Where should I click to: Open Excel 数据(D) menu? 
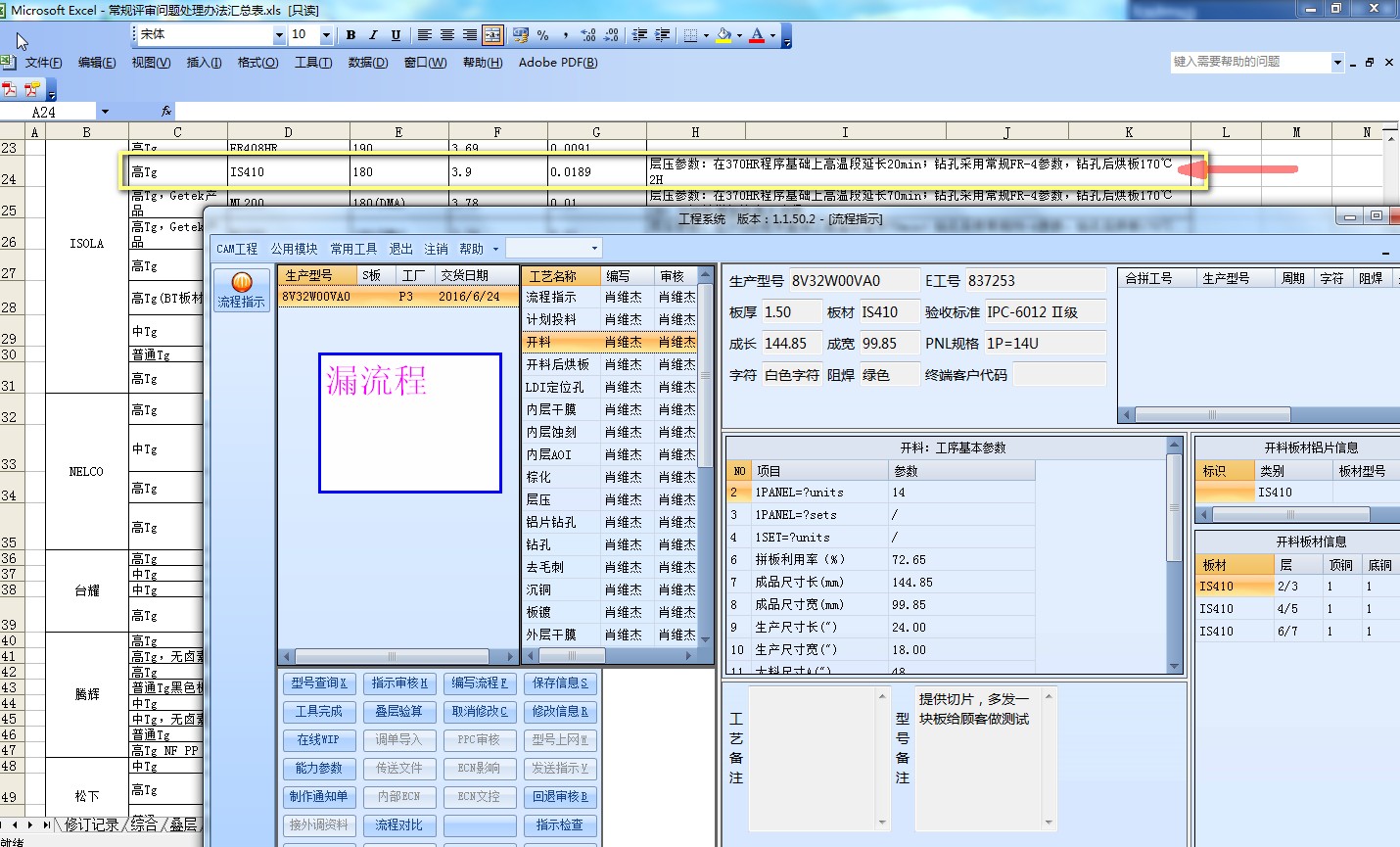point(368,63)
